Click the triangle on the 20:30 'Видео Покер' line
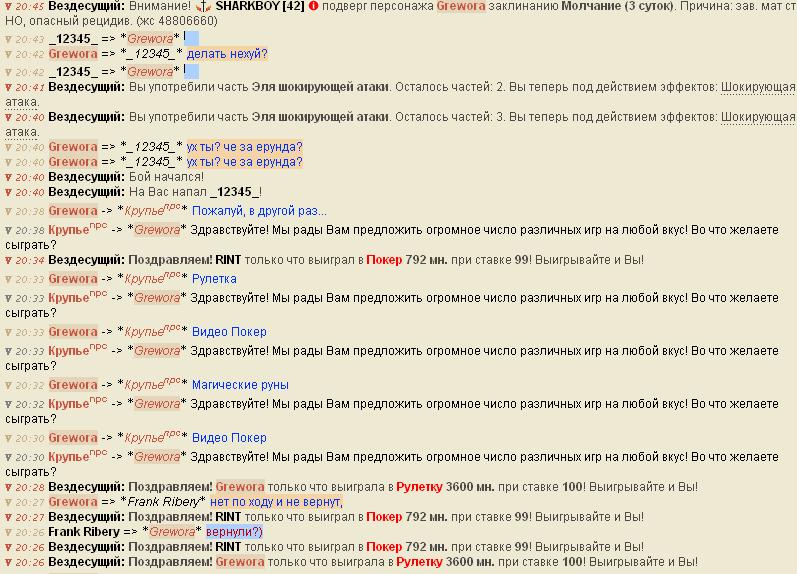 click(8, 438)
